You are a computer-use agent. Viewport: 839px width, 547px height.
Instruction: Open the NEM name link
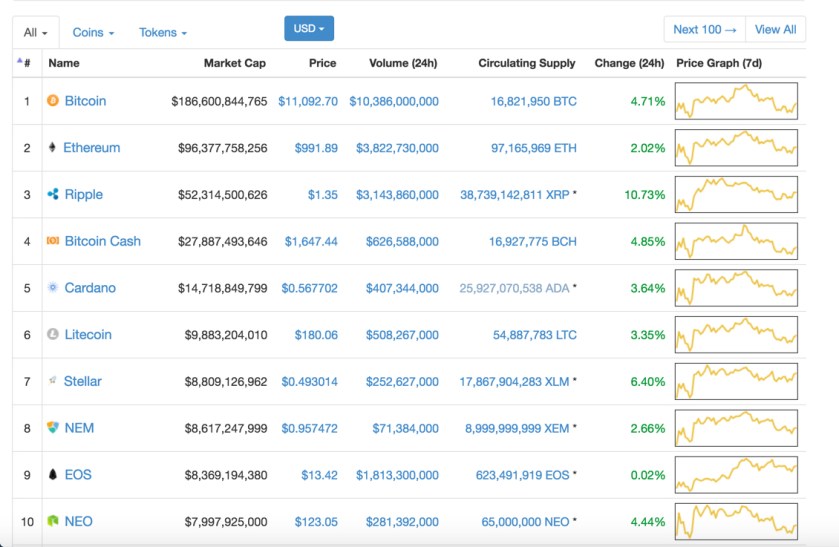point(79,428)
